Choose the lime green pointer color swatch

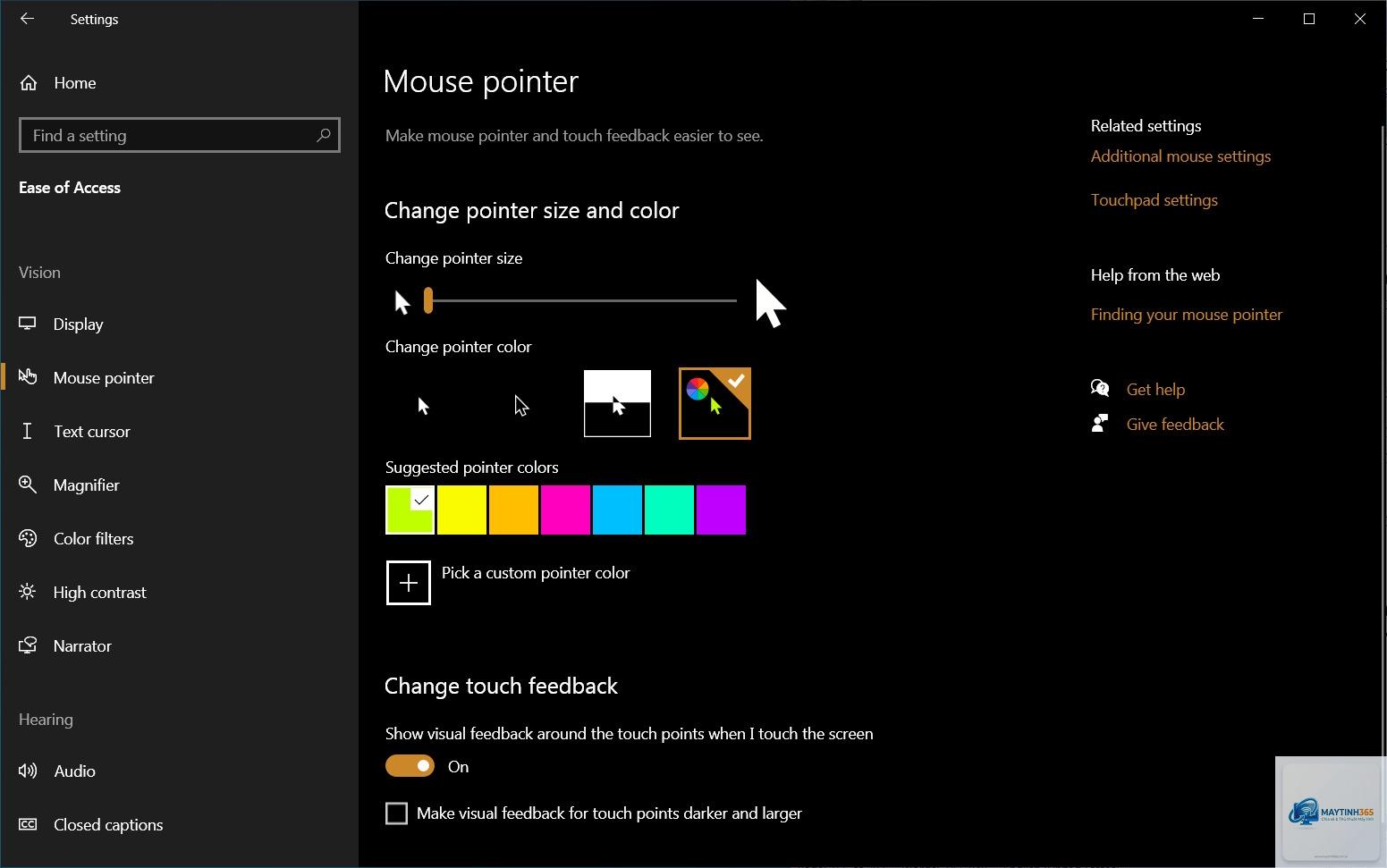[410, 510]
